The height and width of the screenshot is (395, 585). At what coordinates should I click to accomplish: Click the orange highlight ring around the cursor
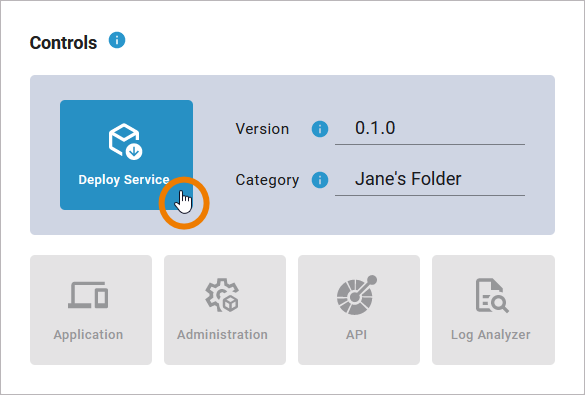(184, 203)
